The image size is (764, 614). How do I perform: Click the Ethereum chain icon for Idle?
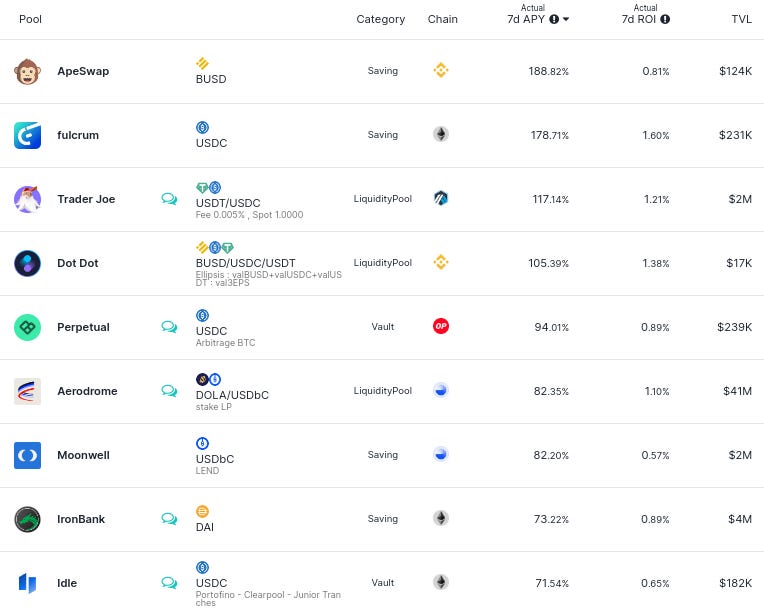tap(441, 582)
